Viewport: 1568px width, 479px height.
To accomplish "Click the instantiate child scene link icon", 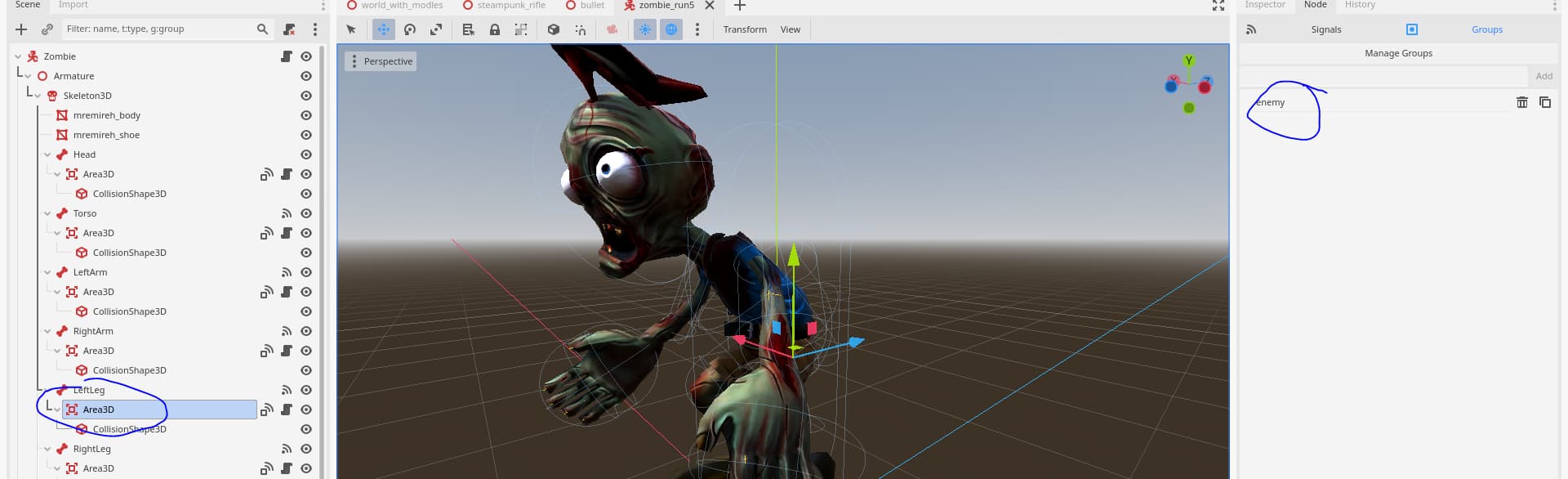I will pos(47,29).
